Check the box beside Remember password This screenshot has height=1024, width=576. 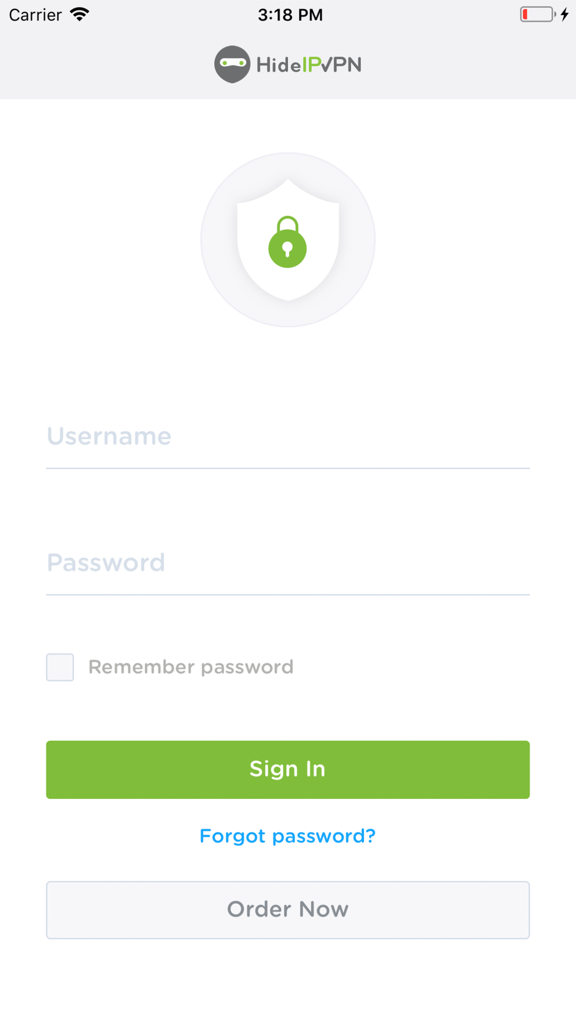coord(59,667)
